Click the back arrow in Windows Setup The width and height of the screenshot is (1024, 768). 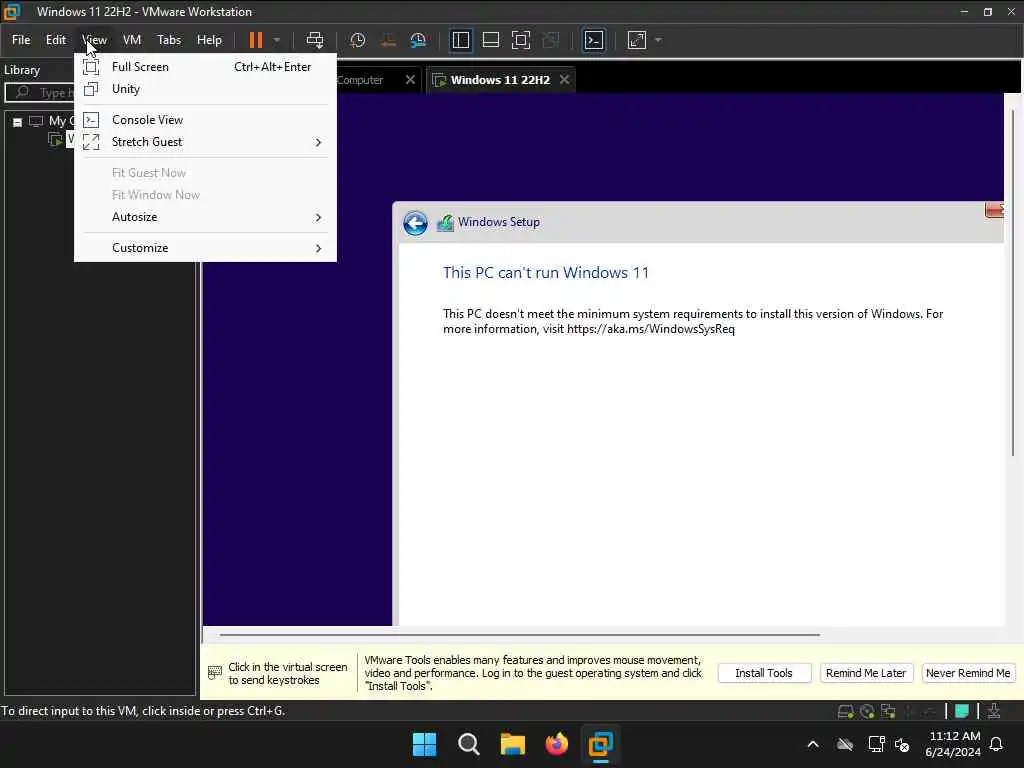pos(415,223)
